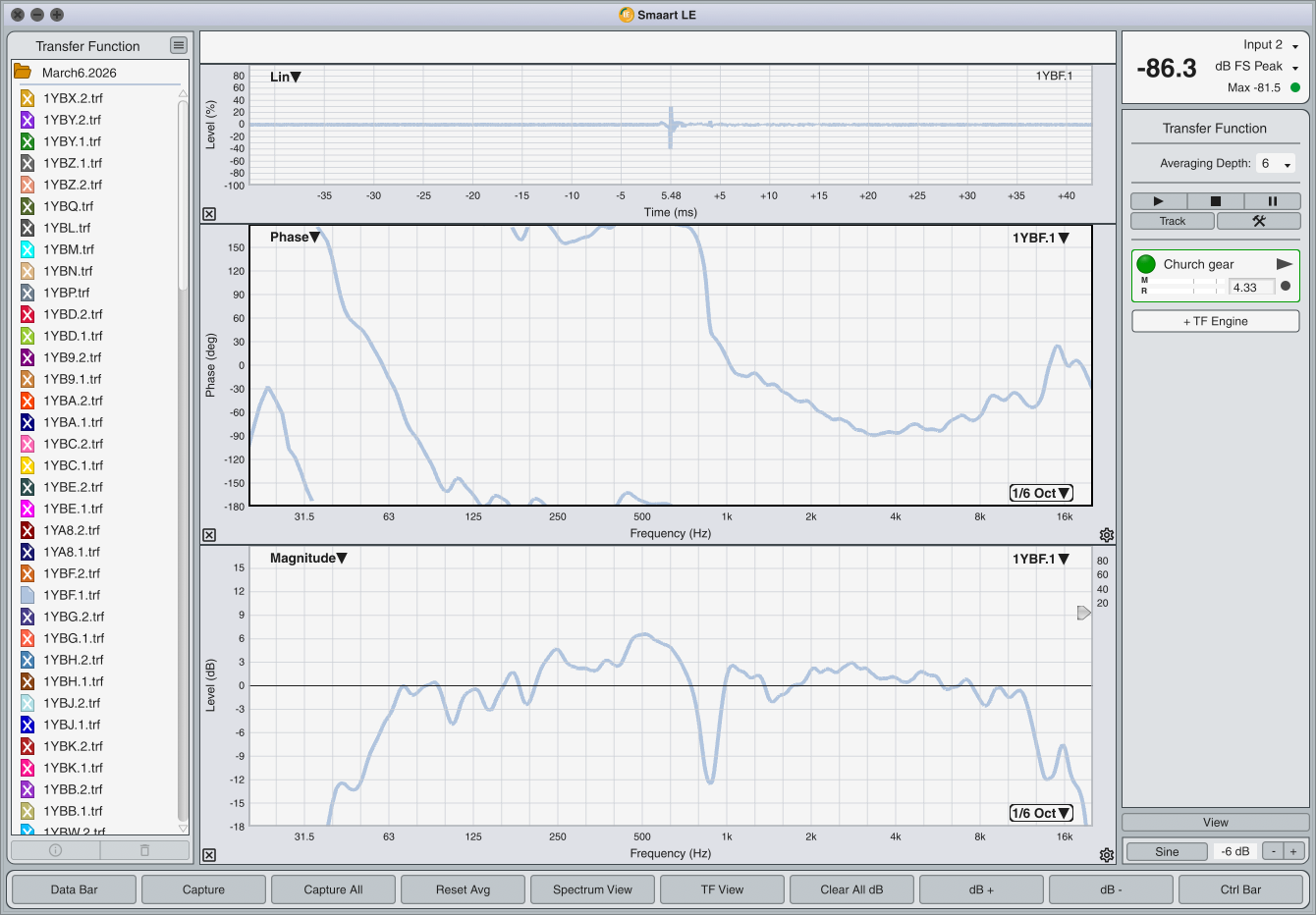Image resolution: width=1316 pixels, height=915 pixels.
Task: Pause measurement with the pause button
Action: pyautogui.click(x=1272, y=201)
